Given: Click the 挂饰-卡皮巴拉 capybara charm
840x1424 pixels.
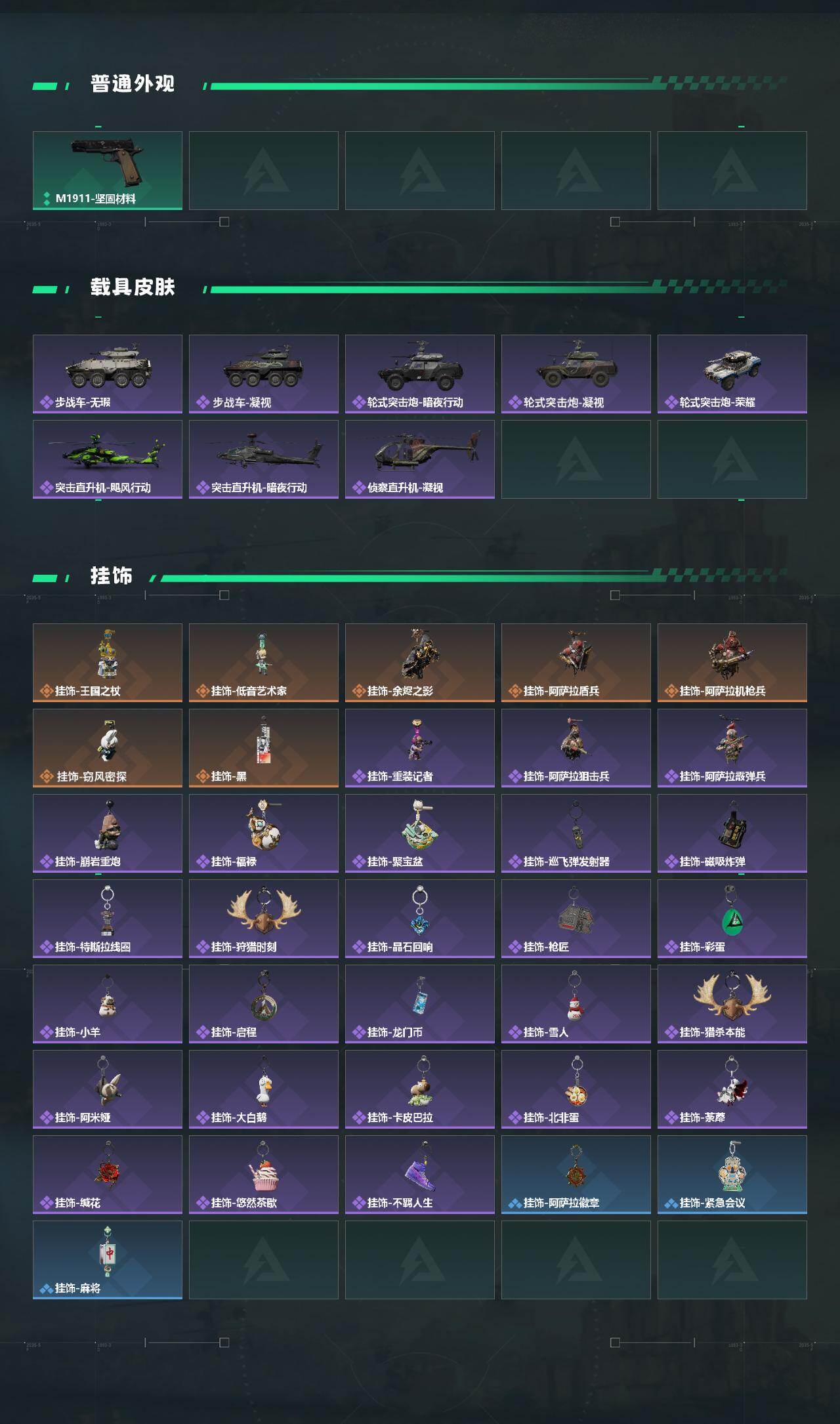Looking at the screenshot, I should pyautogui.click(x=420, y=1089).
